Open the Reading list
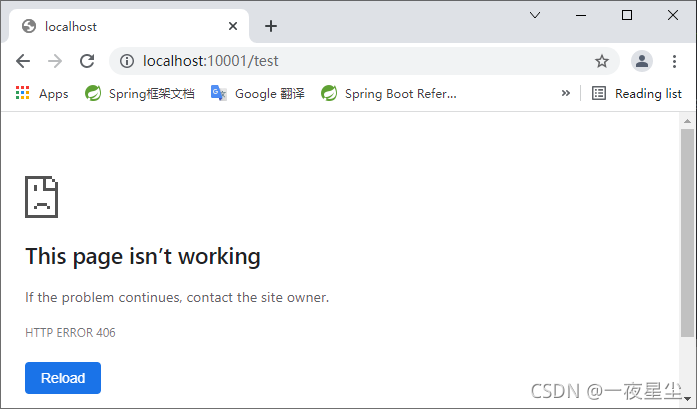 637,94
